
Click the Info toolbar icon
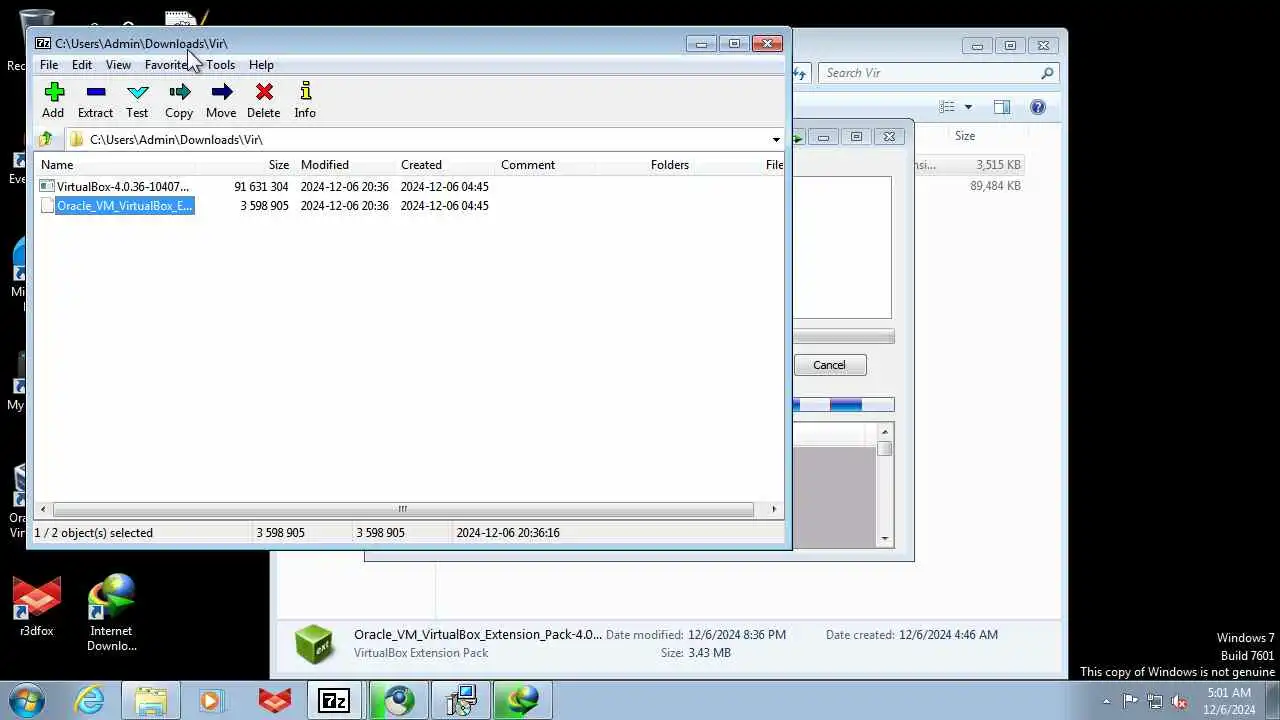(x=305, y=100)
